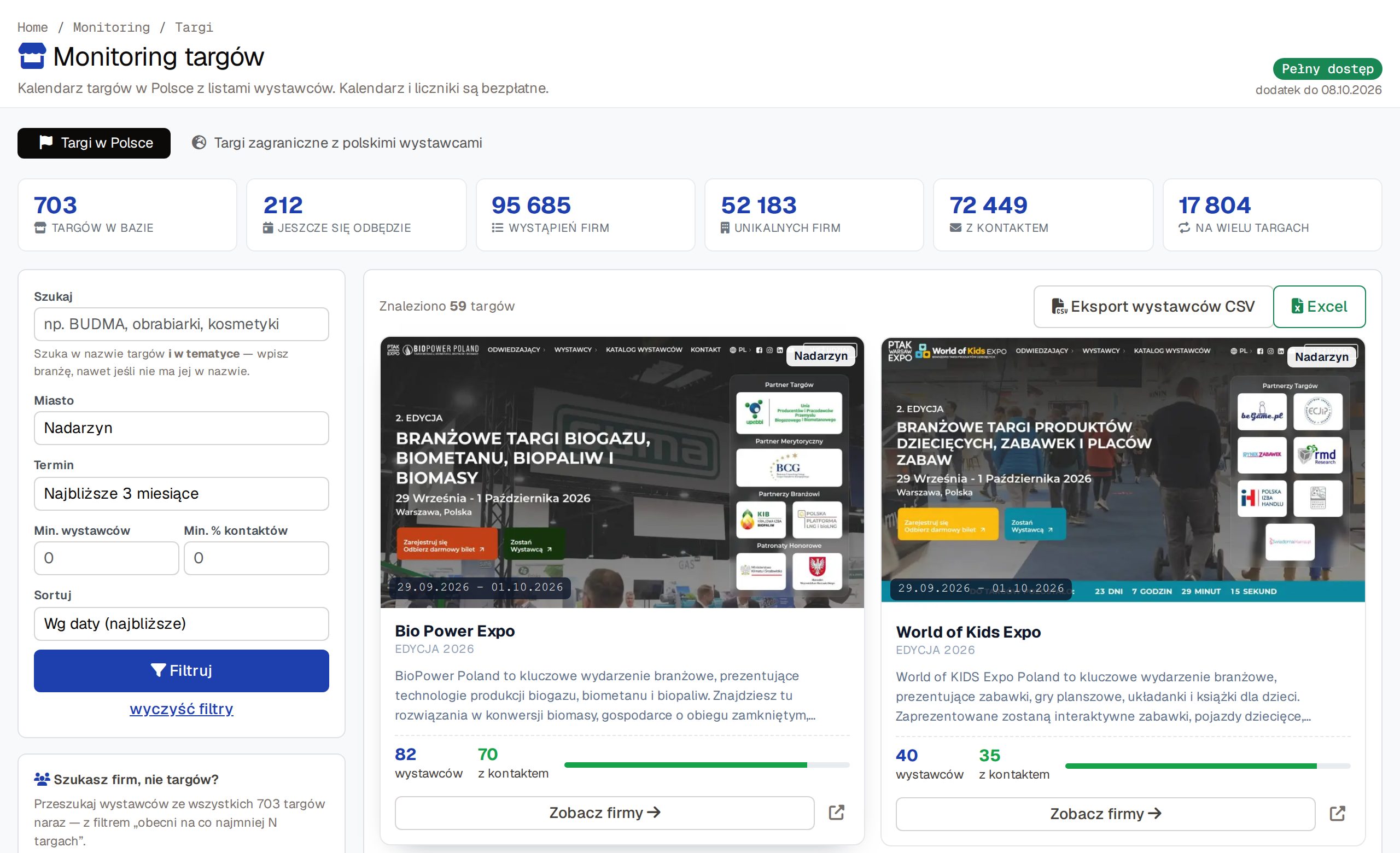Click the Filtruj button
1400x853 pixels.
pyautogui.click(x=181, y=671)
